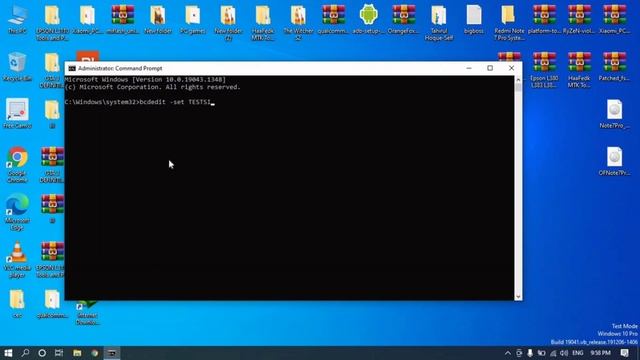Select the adb-setup Android icon
The image size is (640, 360).
368,19
